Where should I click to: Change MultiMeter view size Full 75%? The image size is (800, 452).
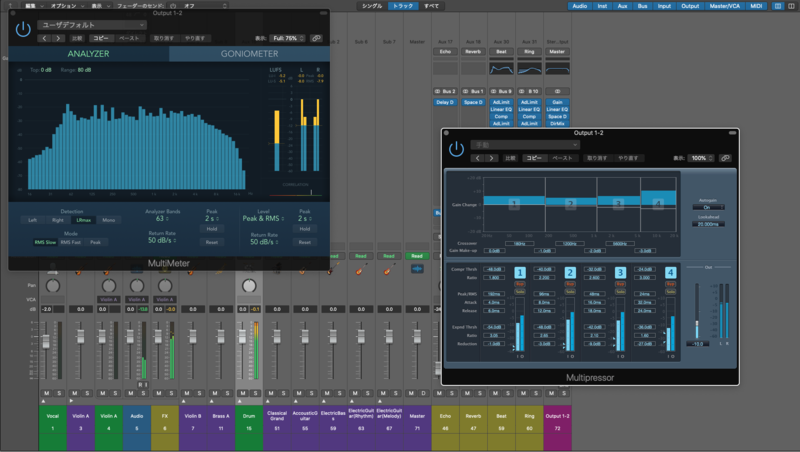pos(288,38)
